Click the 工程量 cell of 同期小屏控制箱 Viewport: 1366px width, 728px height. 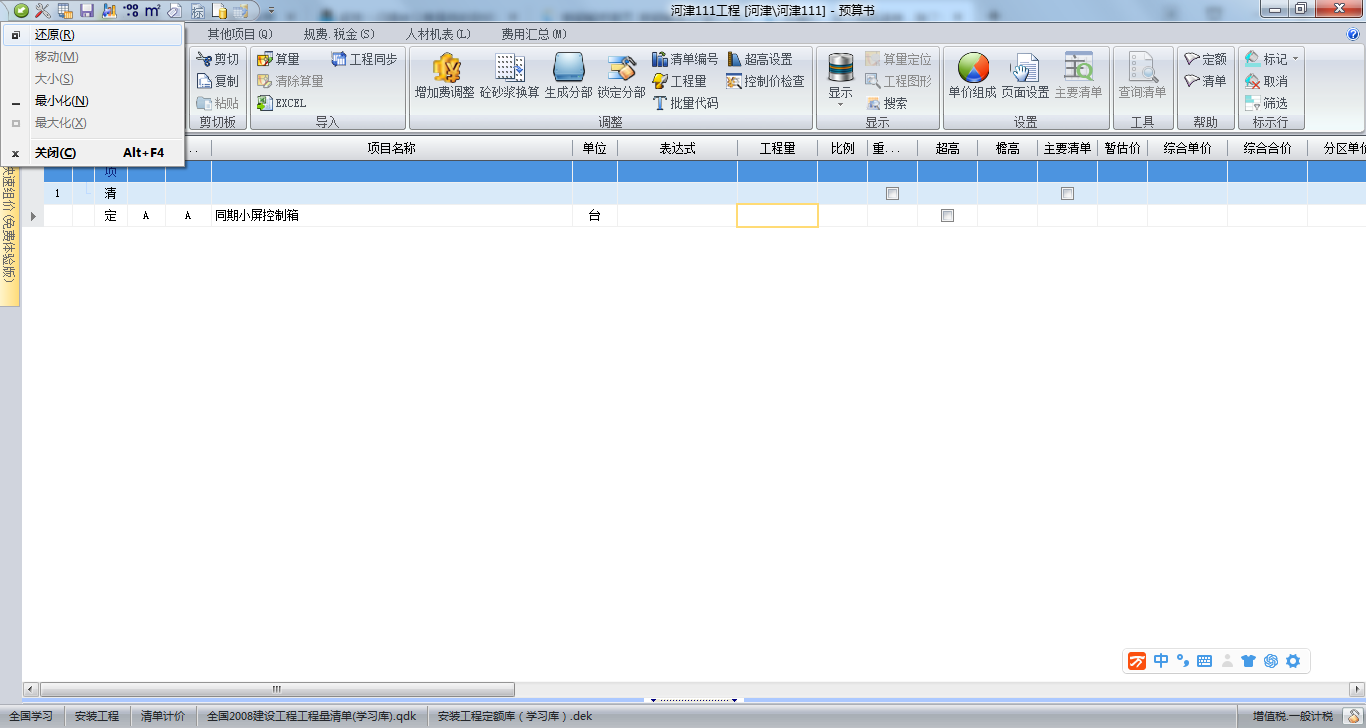coord(777,216)
